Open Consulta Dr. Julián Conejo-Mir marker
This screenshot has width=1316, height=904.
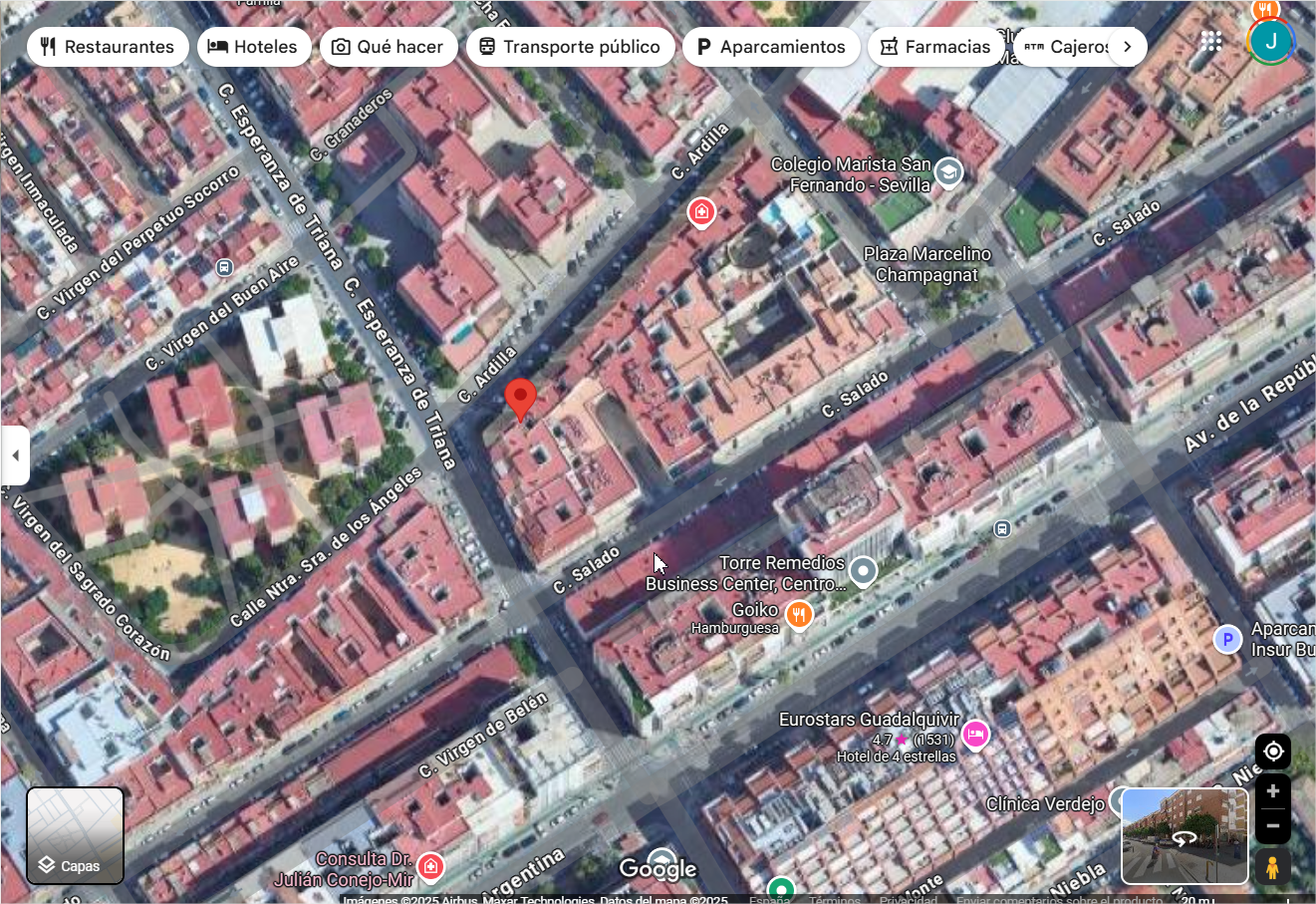pyautogui.click(x=430, y=866)
